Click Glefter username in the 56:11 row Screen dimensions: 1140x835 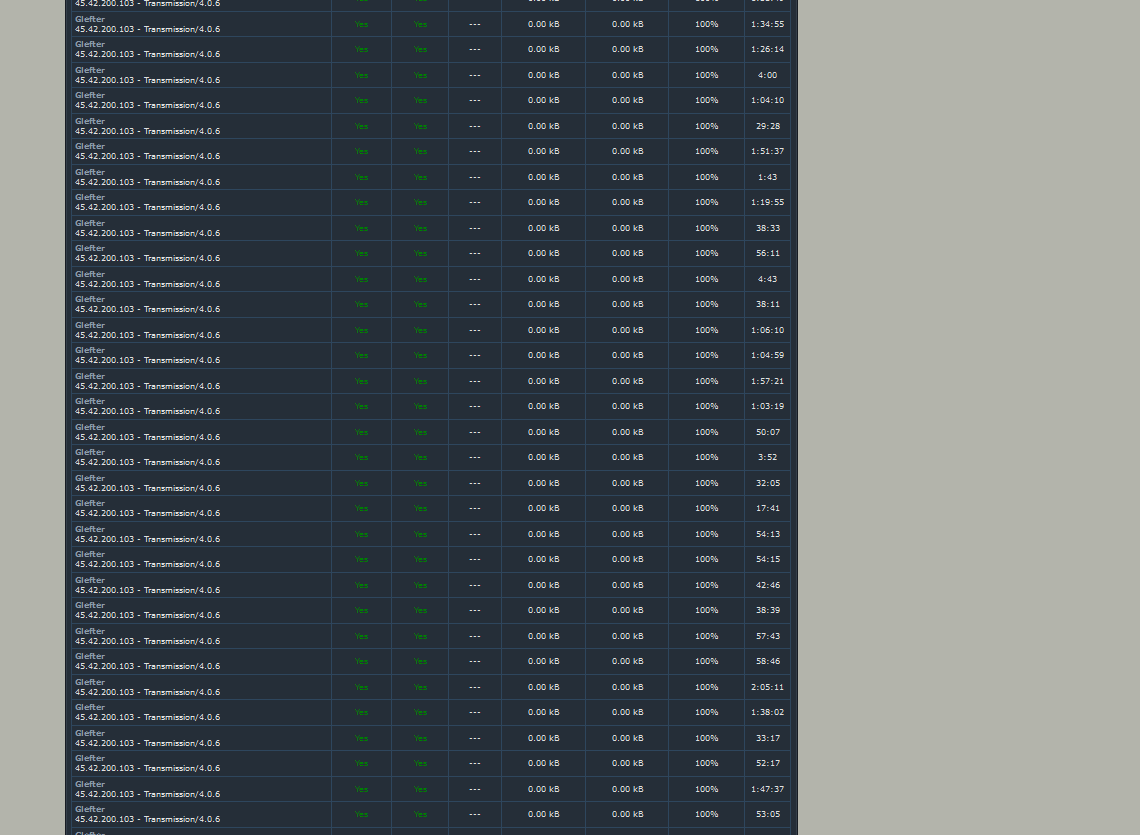click(x=90, y=248)
